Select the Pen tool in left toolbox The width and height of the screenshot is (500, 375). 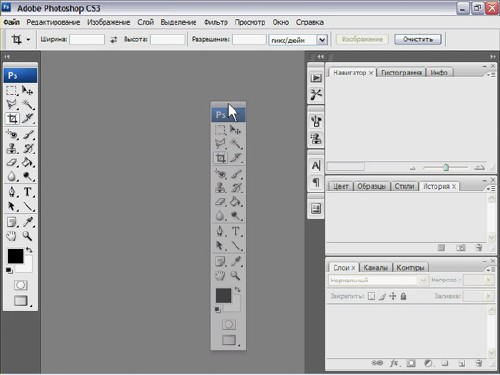pos(12,192)
